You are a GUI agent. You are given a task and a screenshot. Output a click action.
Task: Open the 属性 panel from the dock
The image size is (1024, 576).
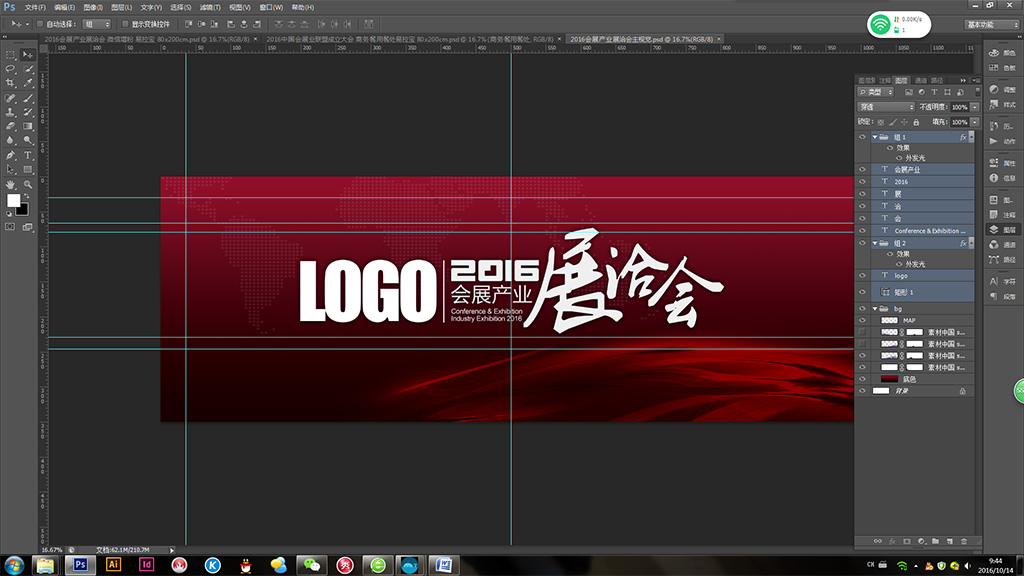click(1002, 163)
